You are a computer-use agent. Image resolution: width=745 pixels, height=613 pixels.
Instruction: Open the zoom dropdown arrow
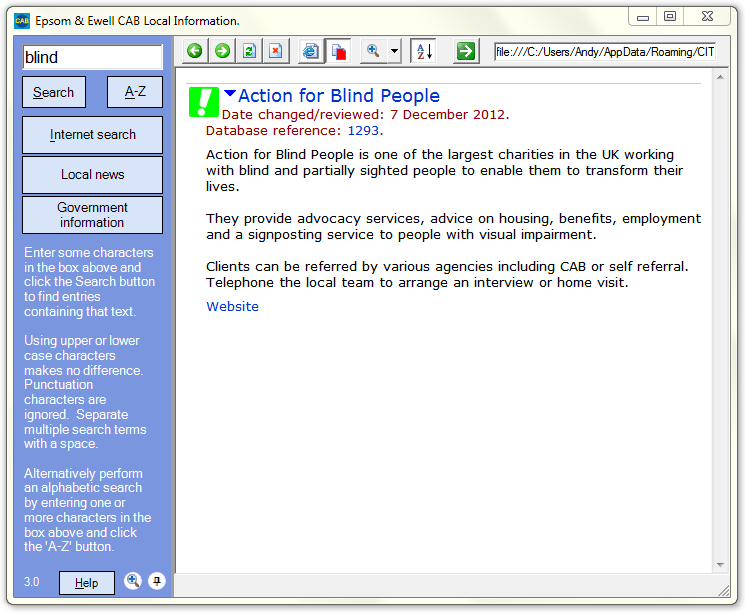coord(394,51)
